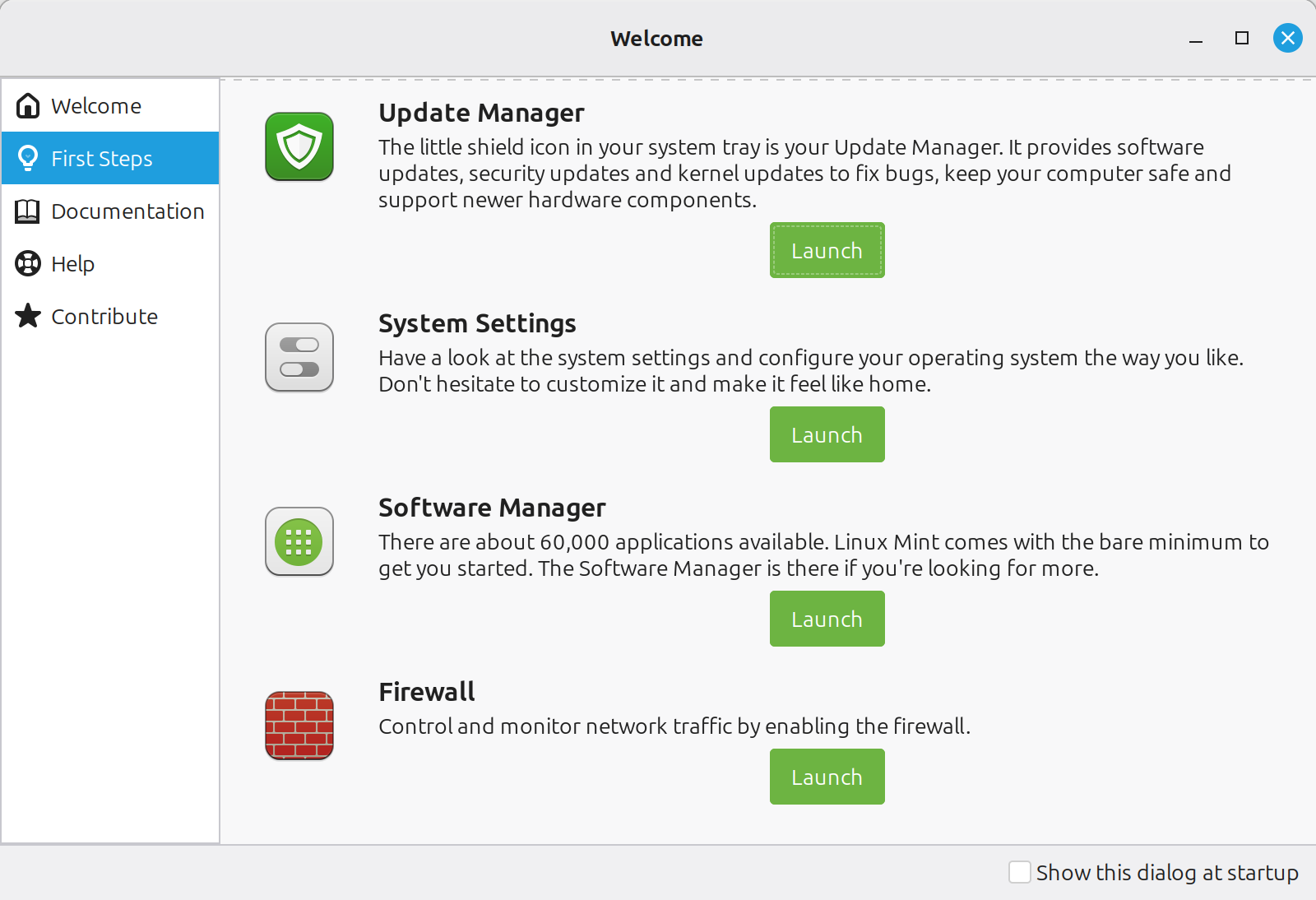This screenshot has height=900, width=1316.
Task: Click the star icon beside Contribute
Action: coord(28,316)
